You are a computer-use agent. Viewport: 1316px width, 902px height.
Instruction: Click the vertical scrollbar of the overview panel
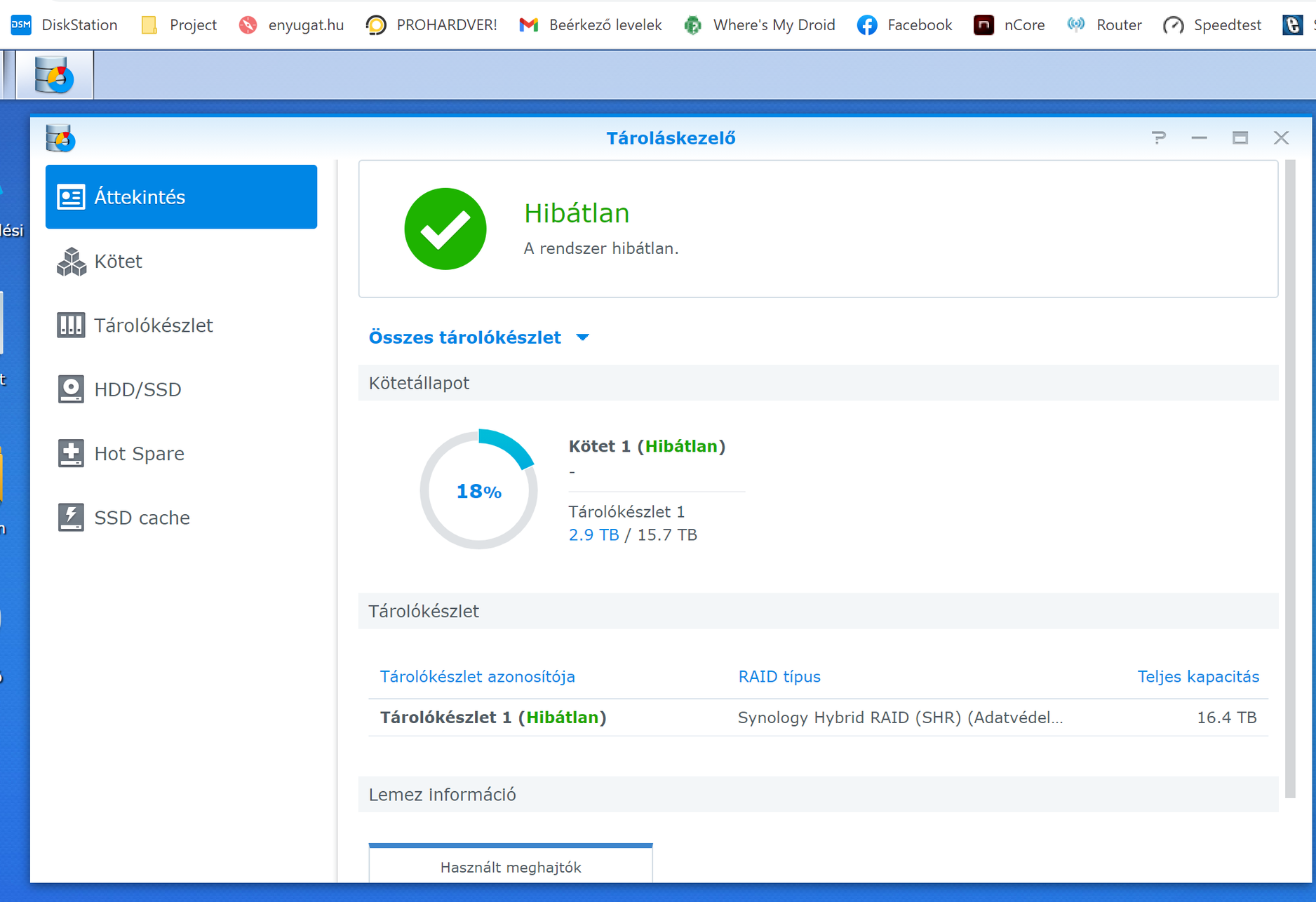(x=1290, y=479)
